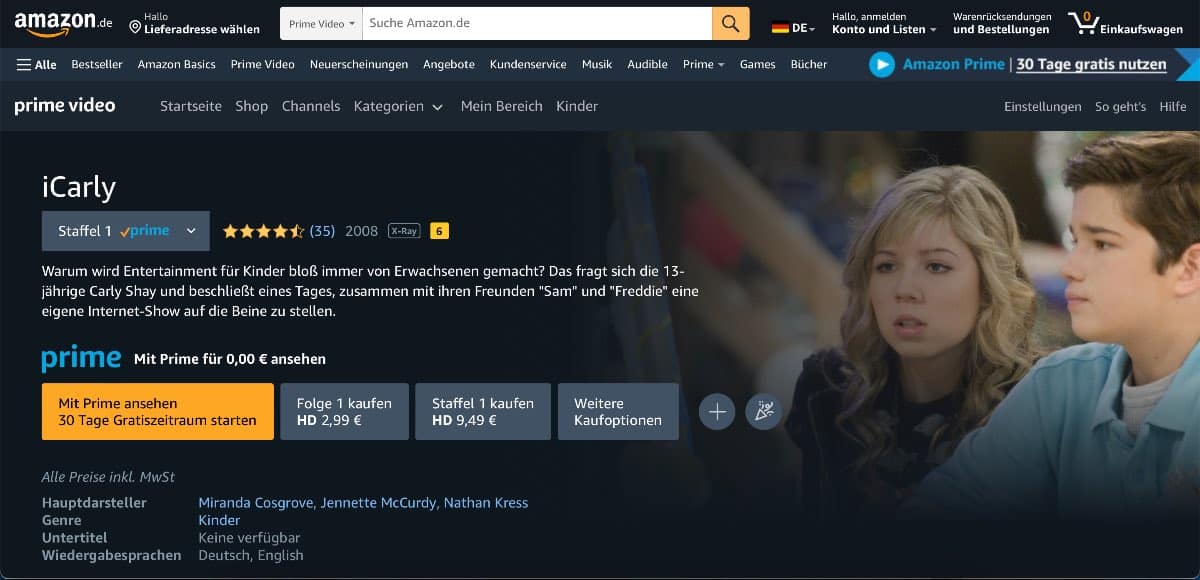
Task: Click the star rating
Action: pos(263,231)
